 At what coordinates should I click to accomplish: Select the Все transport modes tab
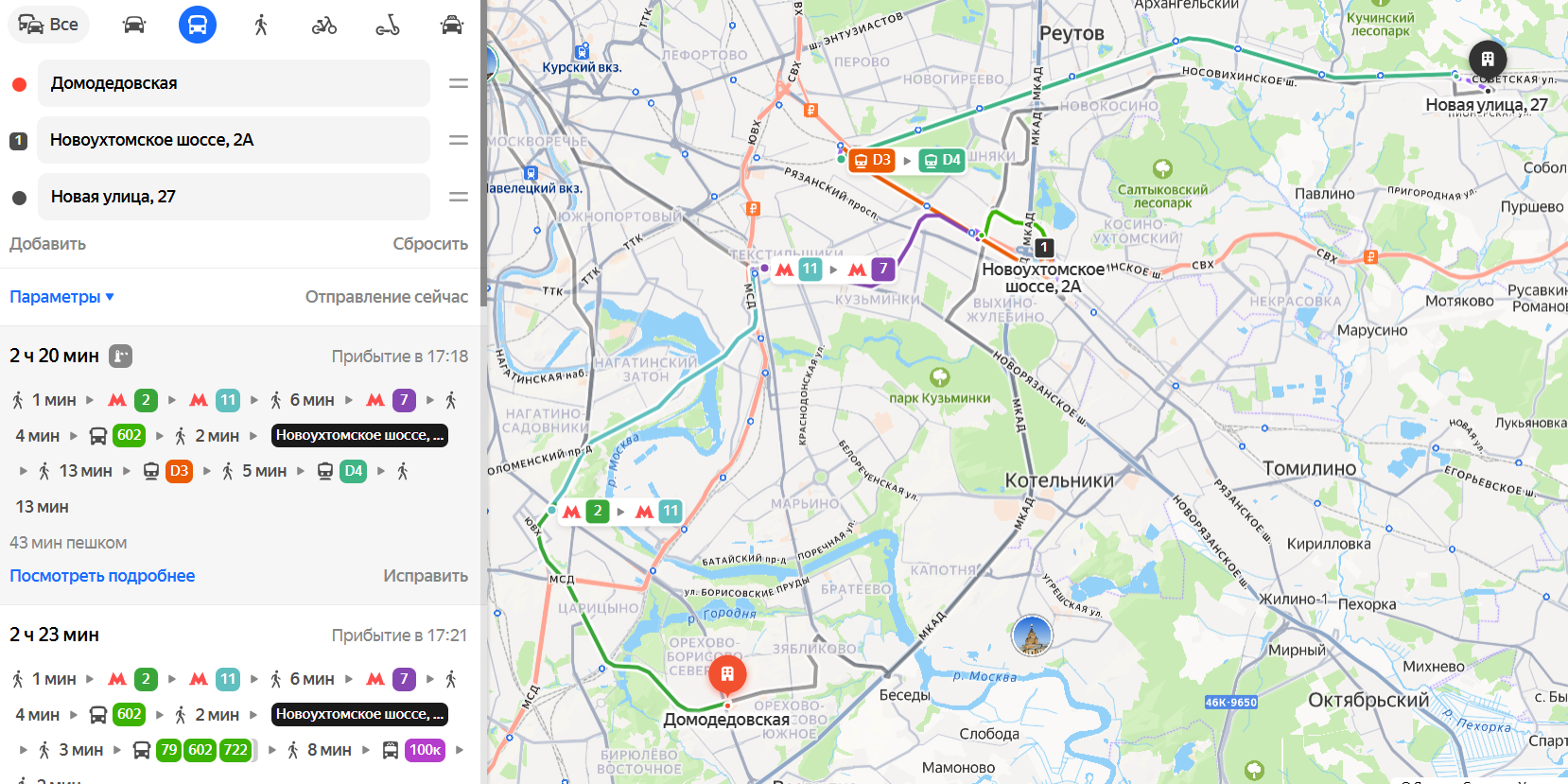pos(48,25)
